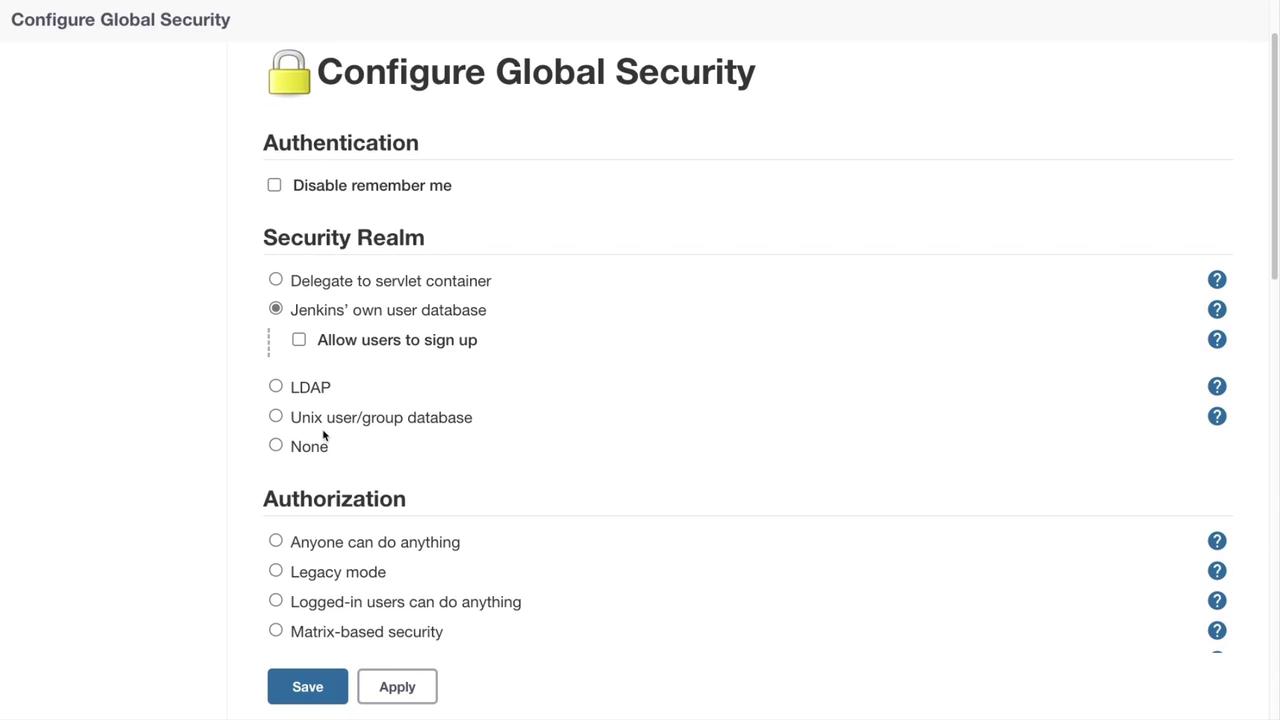The height and width of the screenshot is (720, 1280).
Task: Check Allow users to sign up
Action: tap(299, 339)
